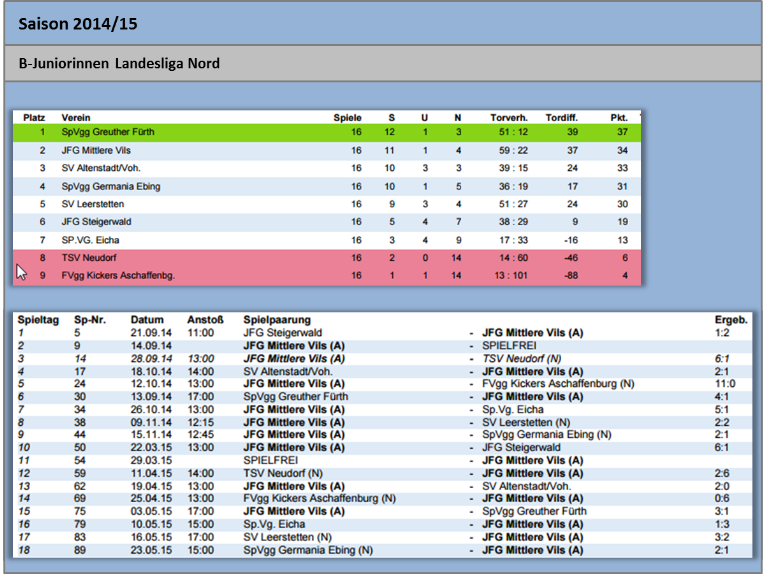This screenshot has height=574, width=765.
Task: Click 'SPIELFREI' in the matchday 2 row
Action: pyautogui.click(x=509, y=346)
